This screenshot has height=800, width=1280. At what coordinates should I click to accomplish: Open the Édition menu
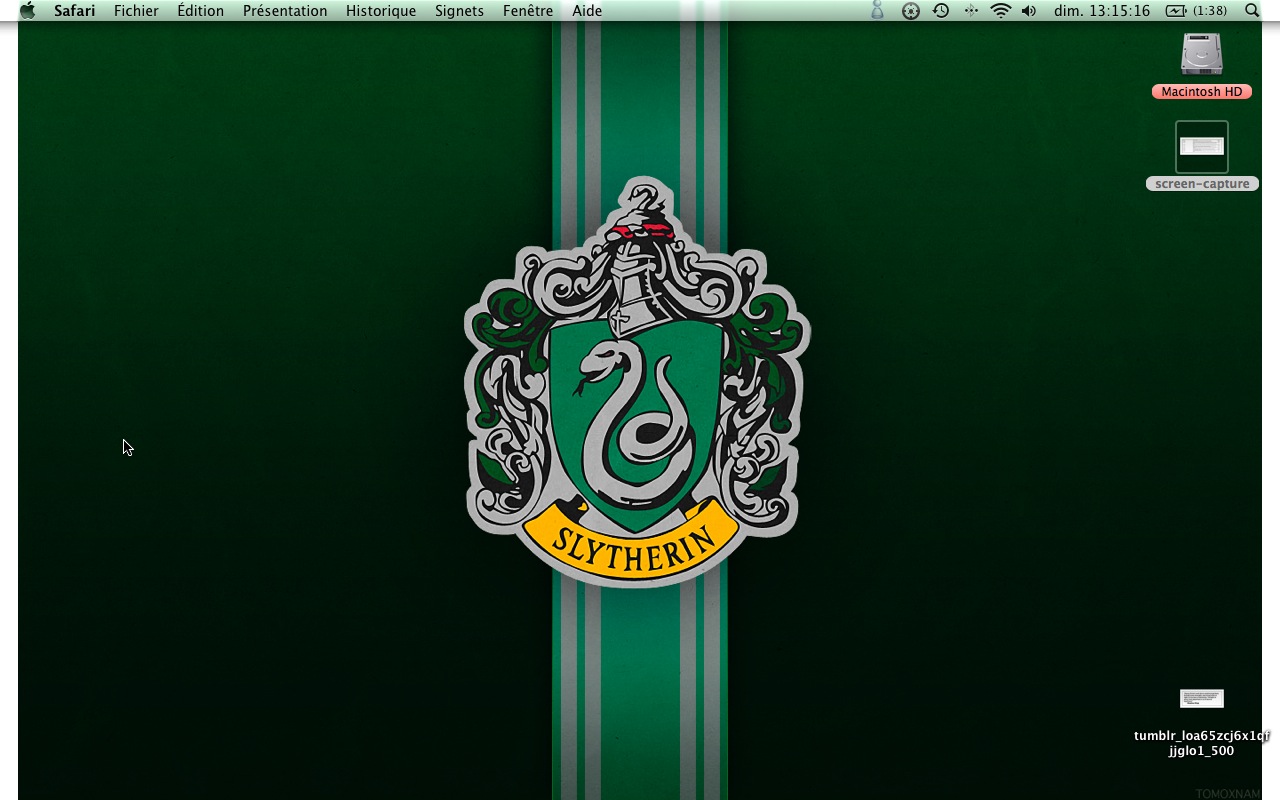[x=200, y=11]
